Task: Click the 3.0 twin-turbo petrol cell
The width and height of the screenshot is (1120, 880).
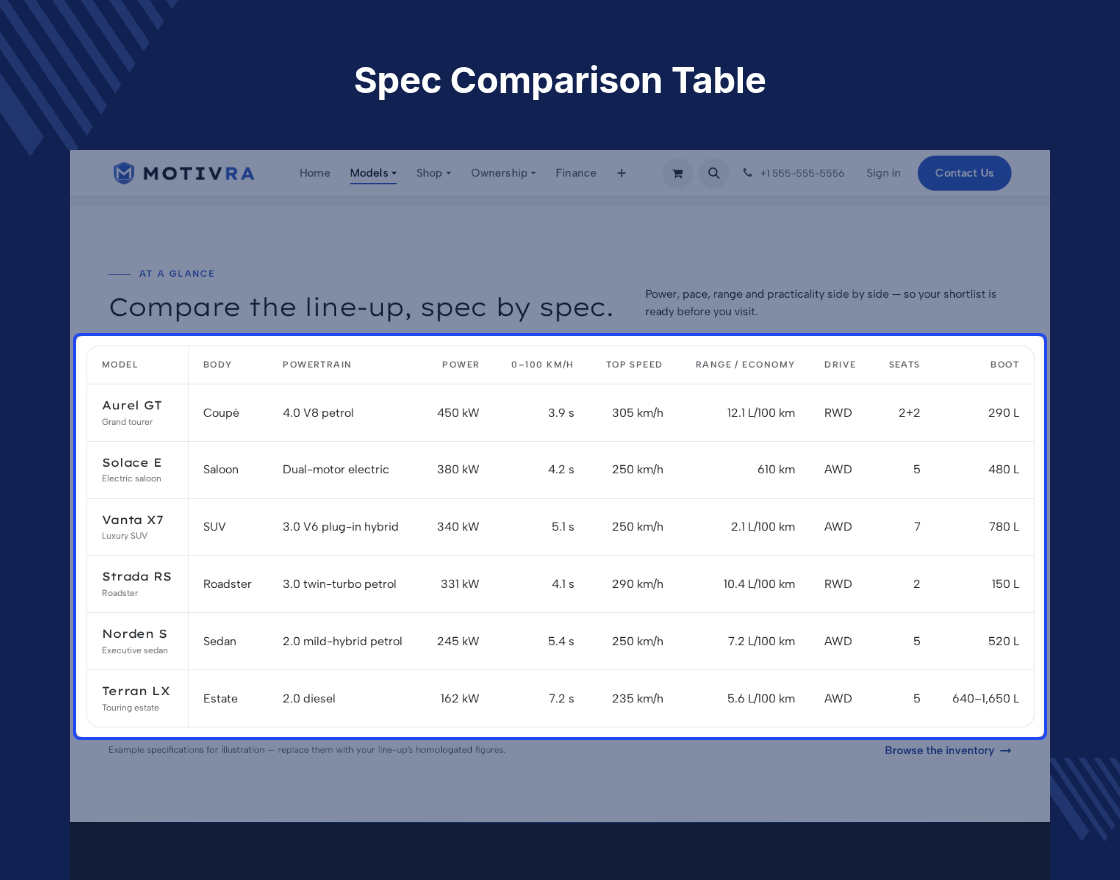Action: tap(339, 584)
